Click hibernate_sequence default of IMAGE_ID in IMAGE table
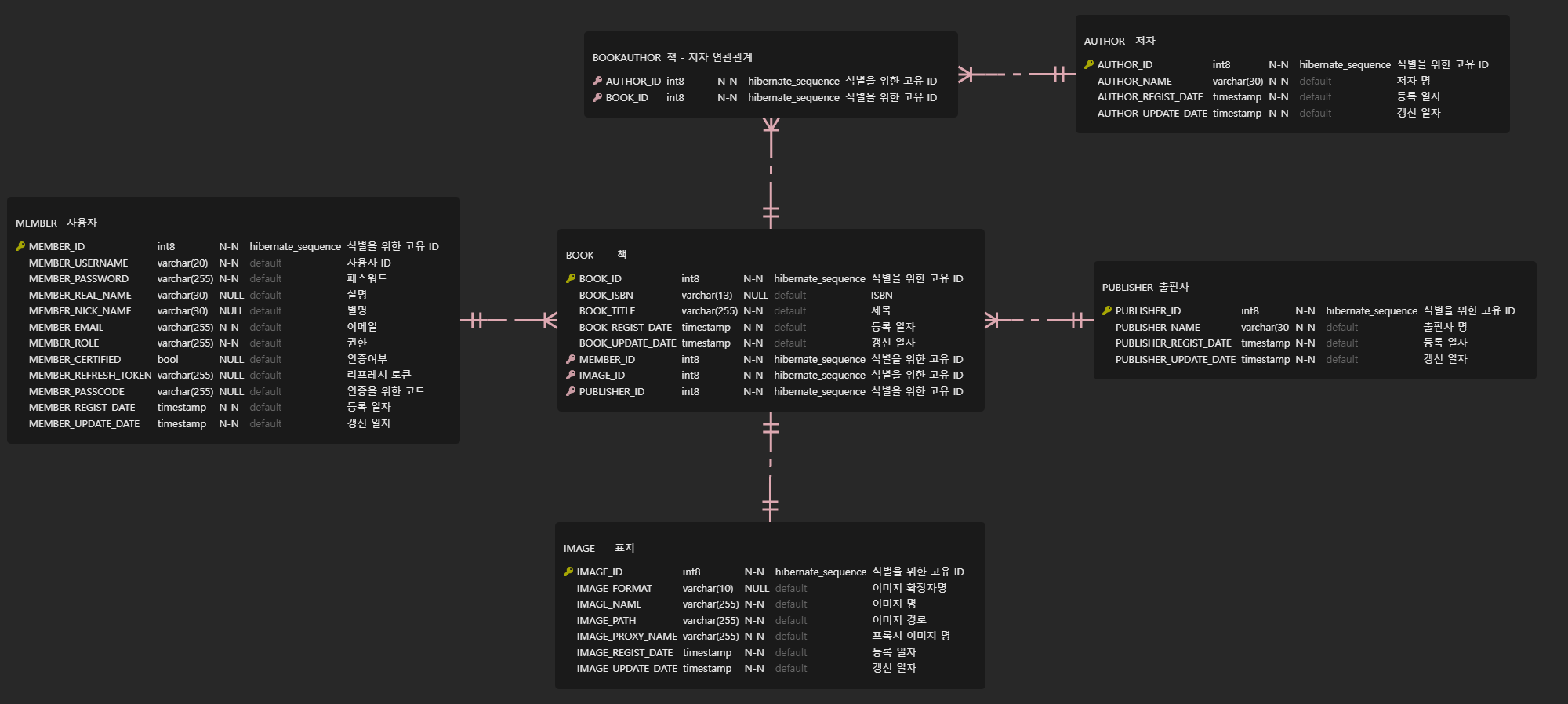Image resolution: width=1568 pixels, height=704 pixels. coord(821,572)
